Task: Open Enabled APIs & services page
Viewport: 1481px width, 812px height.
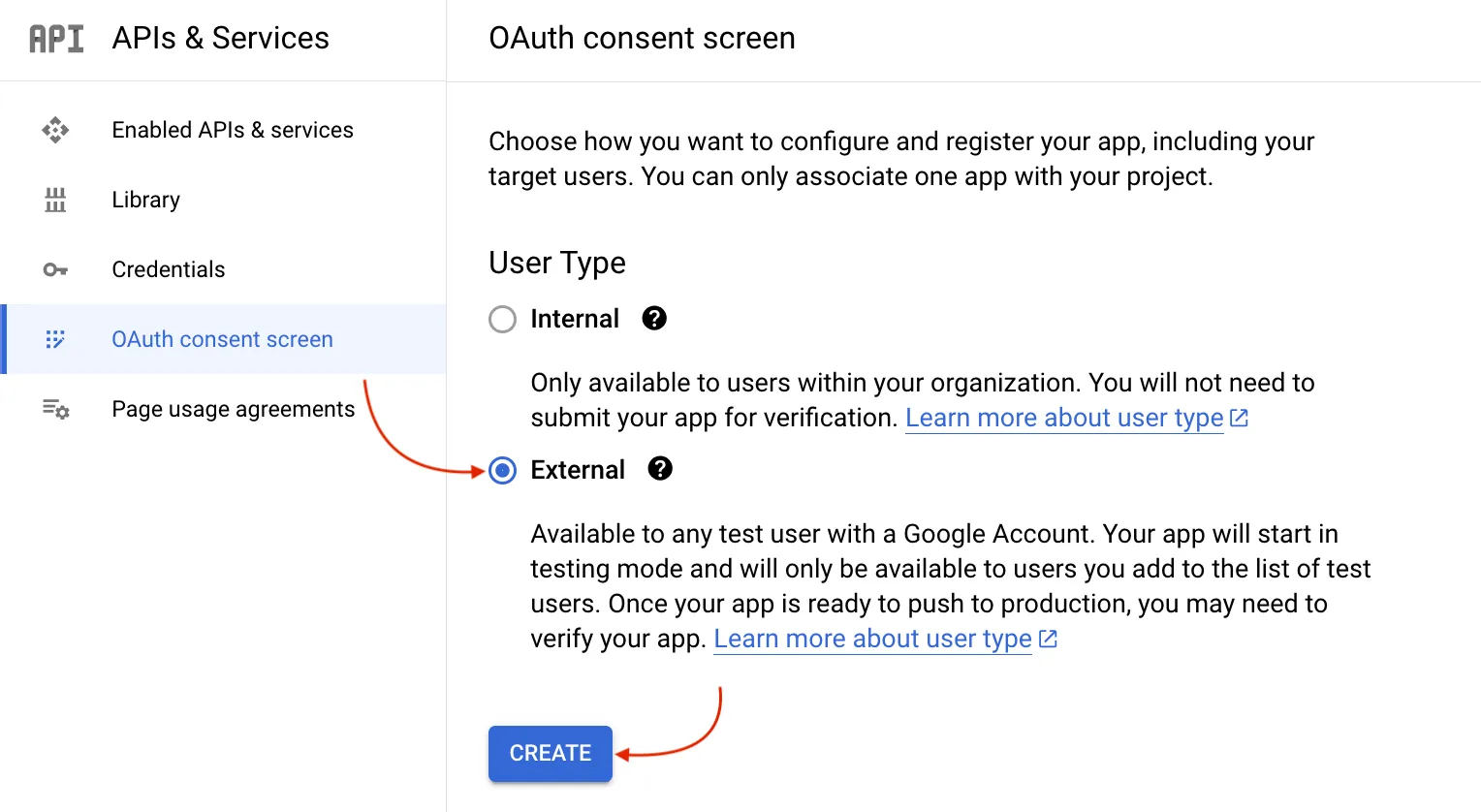Action: coord(223,130)
